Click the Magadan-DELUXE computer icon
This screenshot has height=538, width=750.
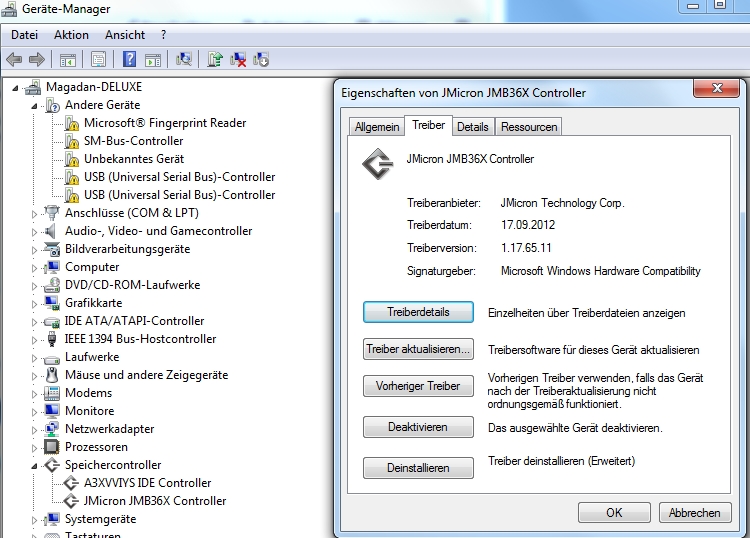(x=33, y=88)
